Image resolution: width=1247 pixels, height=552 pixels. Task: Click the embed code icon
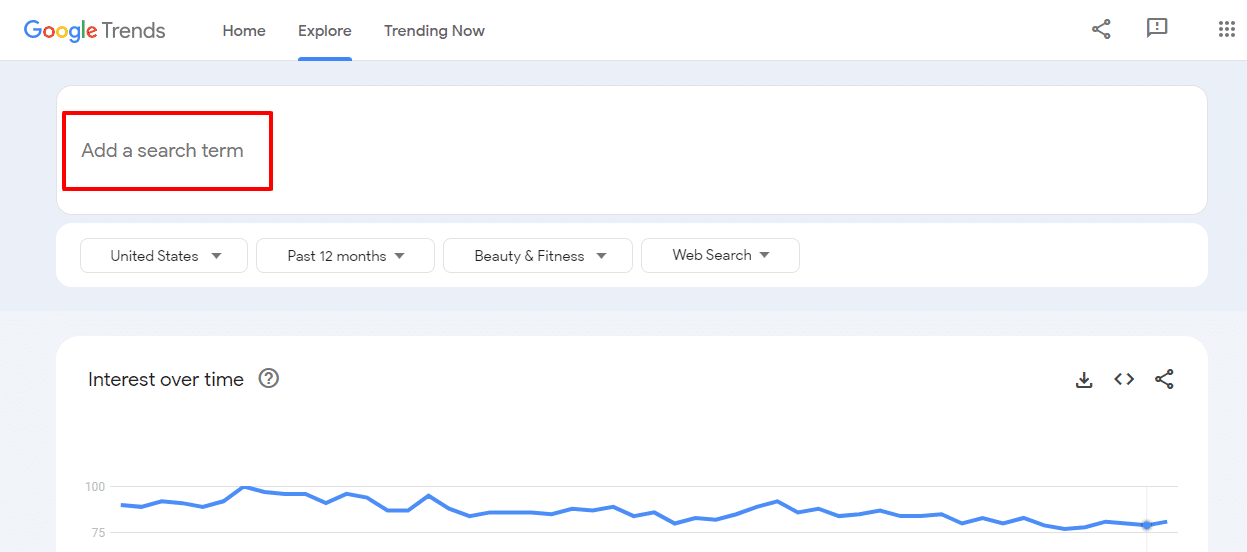click(1124, 380)
